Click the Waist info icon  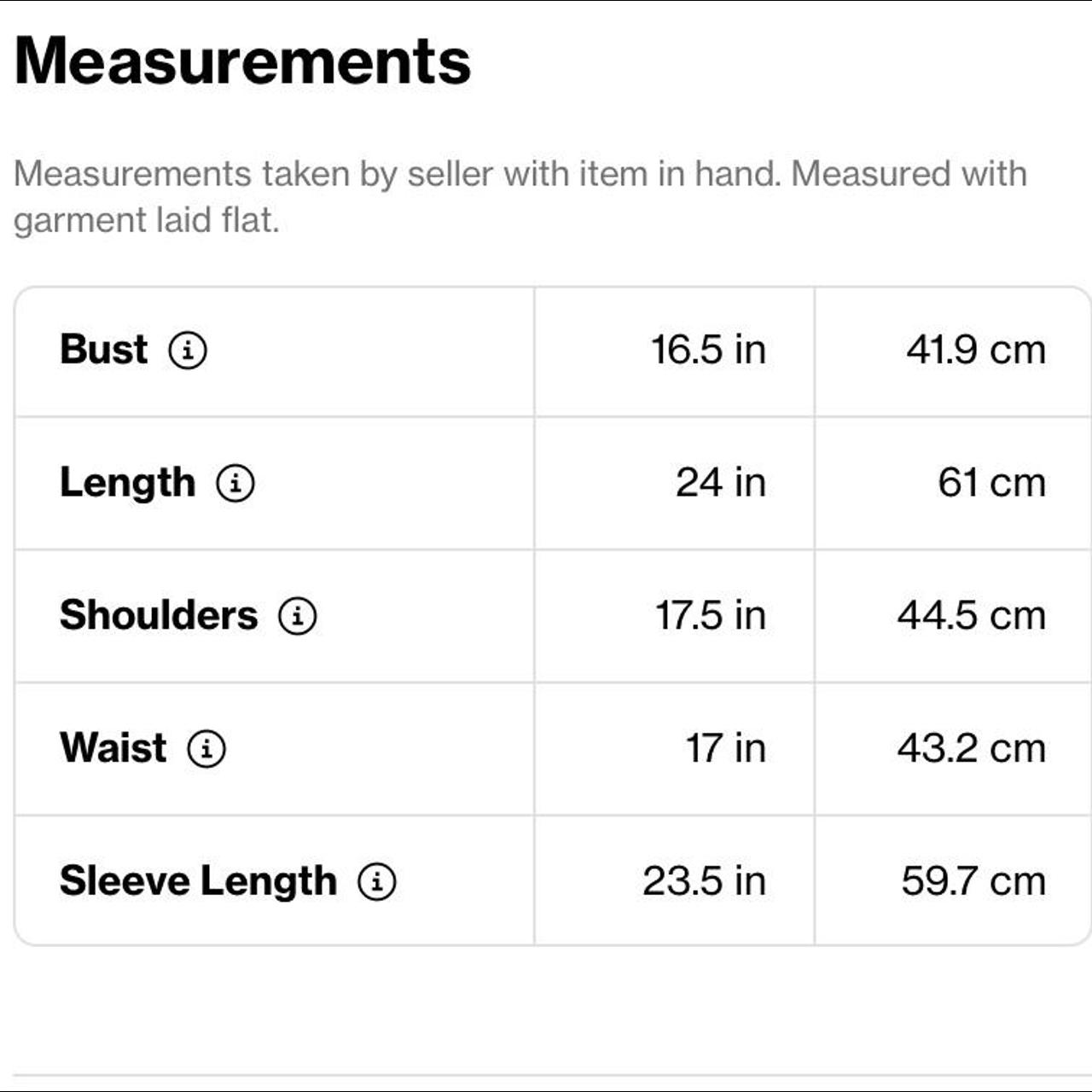point(206,748)
